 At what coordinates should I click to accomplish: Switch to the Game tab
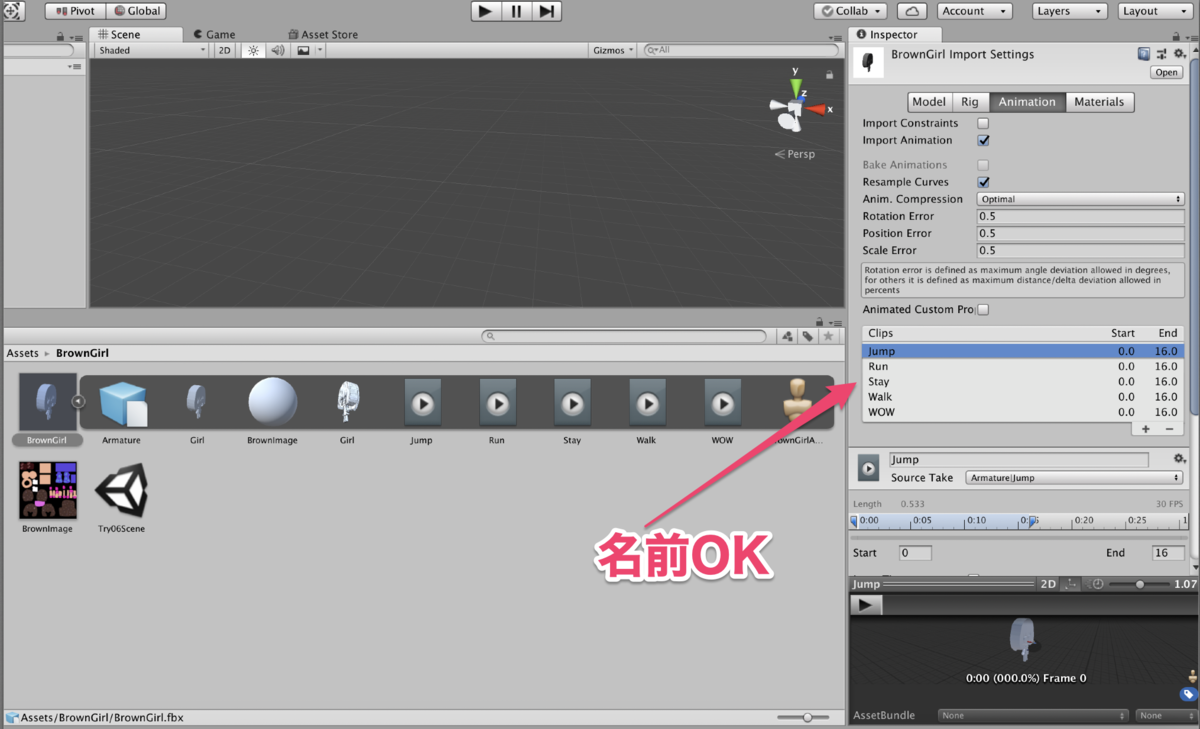pyautogui.click(x=215, y=34)
